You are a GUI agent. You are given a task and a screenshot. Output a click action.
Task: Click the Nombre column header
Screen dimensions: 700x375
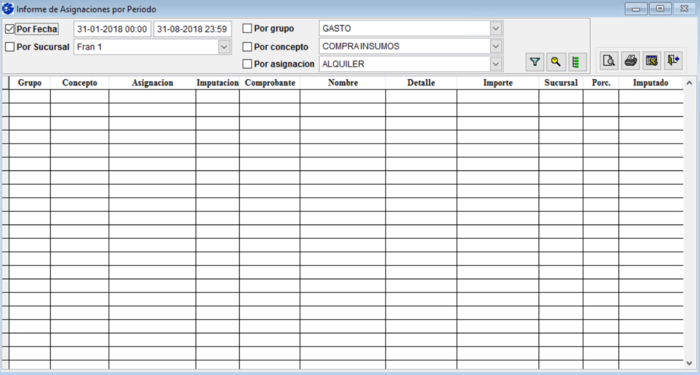click(x=343, y=83)
